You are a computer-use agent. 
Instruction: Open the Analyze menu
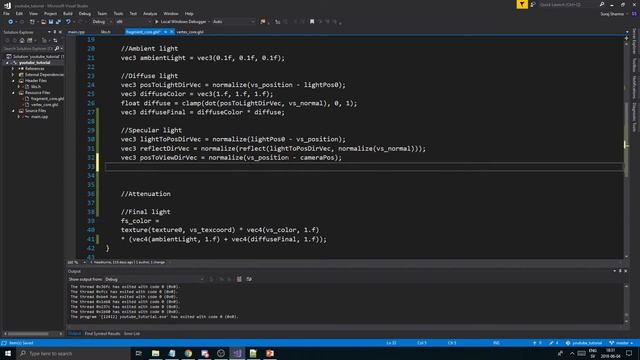click(x=150, y=13)
